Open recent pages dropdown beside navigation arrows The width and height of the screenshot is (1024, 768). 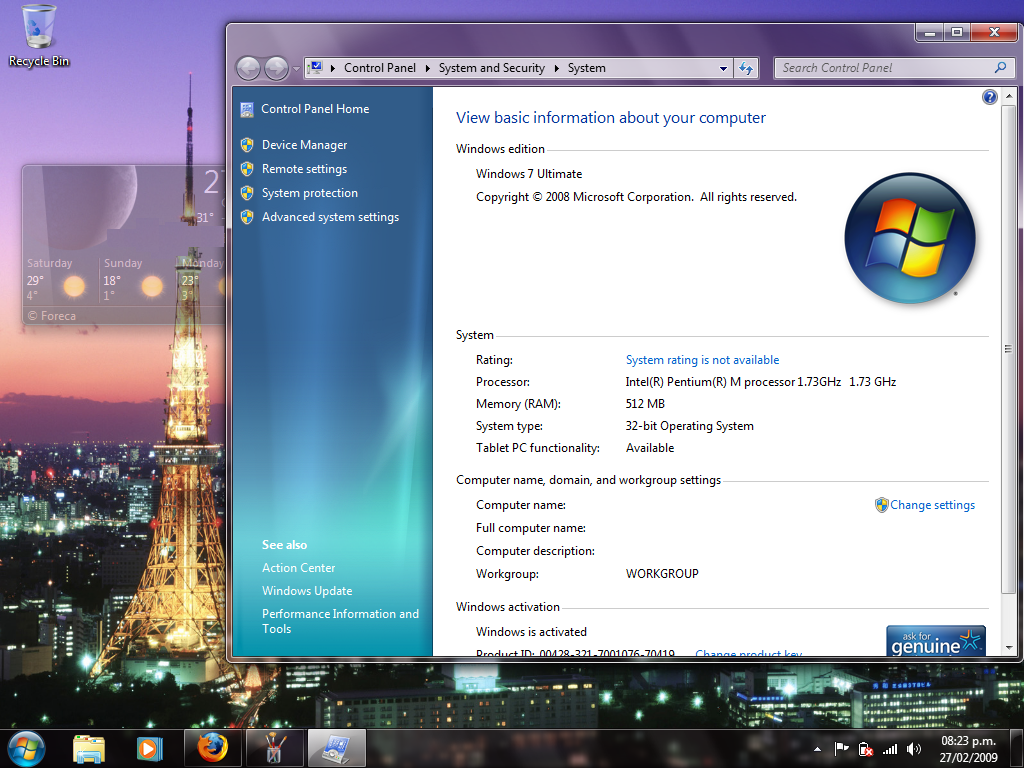click(296, 69)
